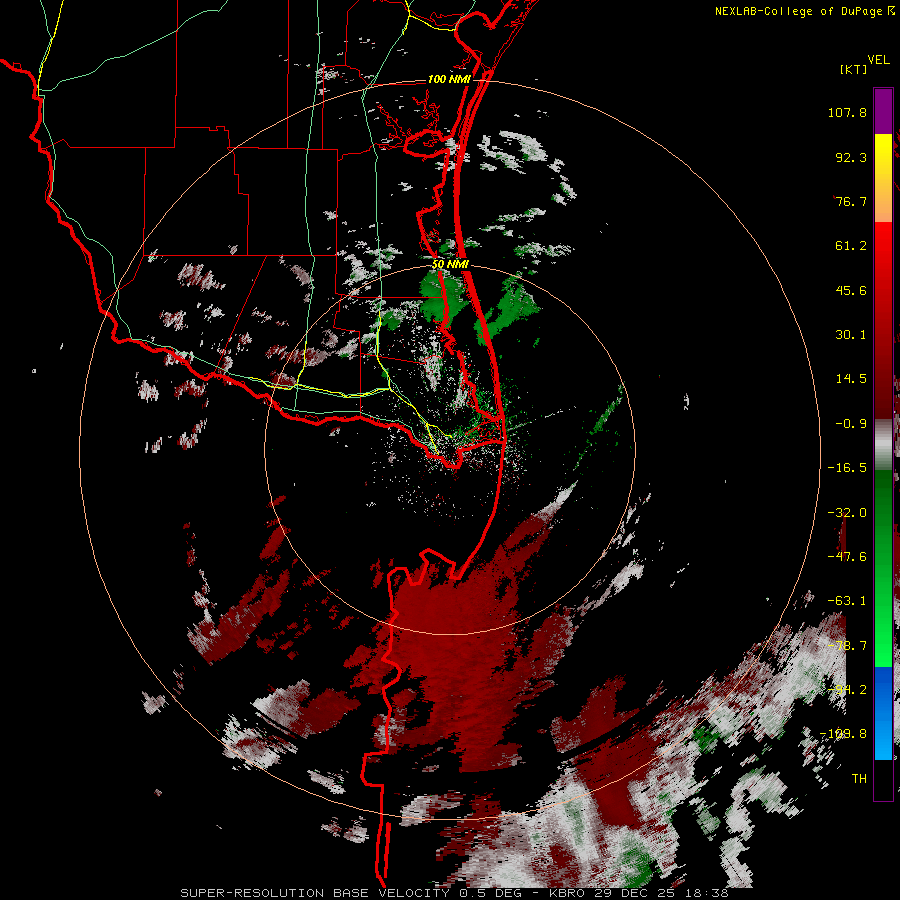The height and width of the screenshot is (900, 900).
Task: Click the -63.1 velocity scale value
Action: pos(847,601)
